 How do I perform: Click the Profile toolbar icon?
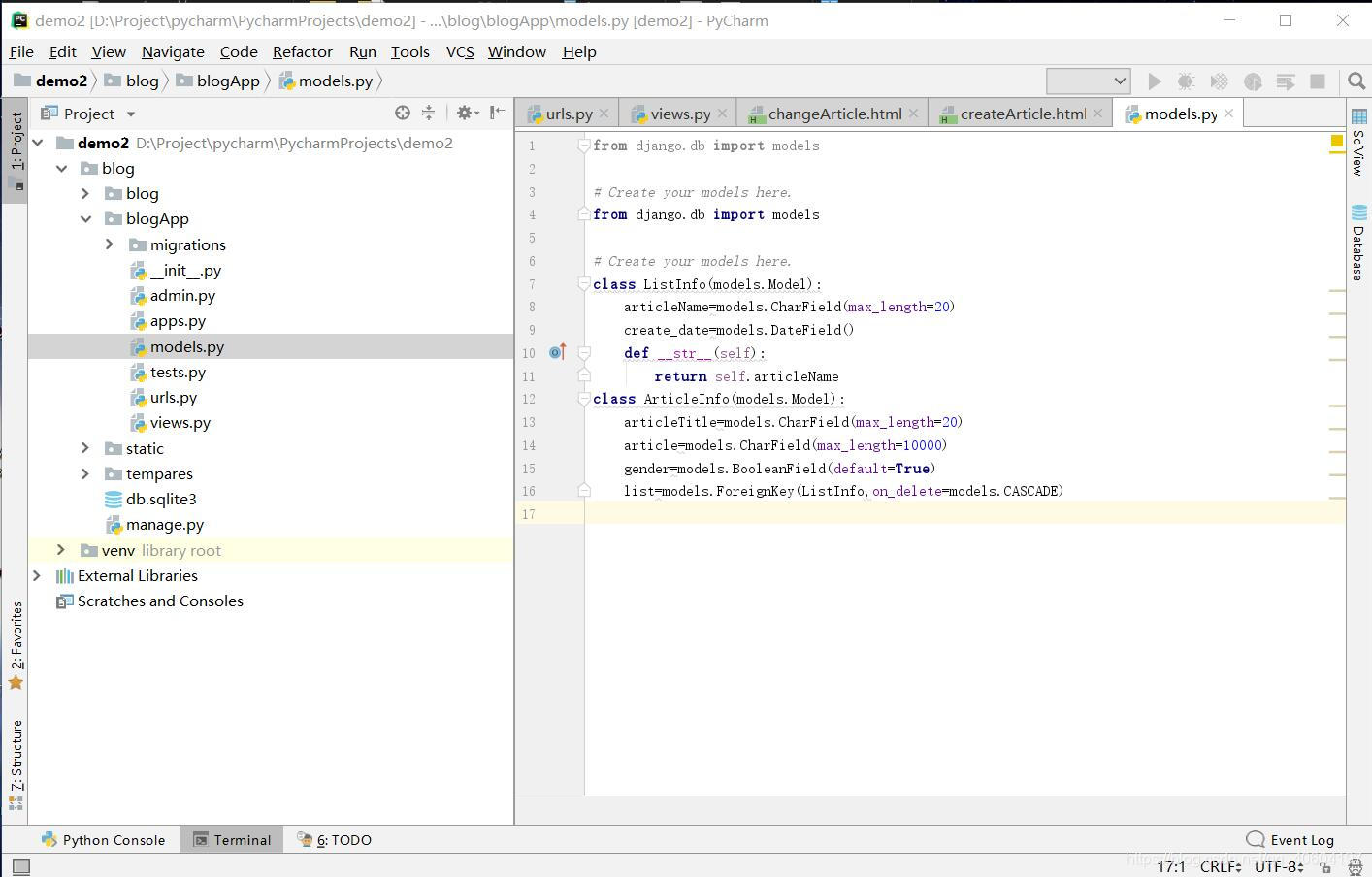tap(1253, 81)
